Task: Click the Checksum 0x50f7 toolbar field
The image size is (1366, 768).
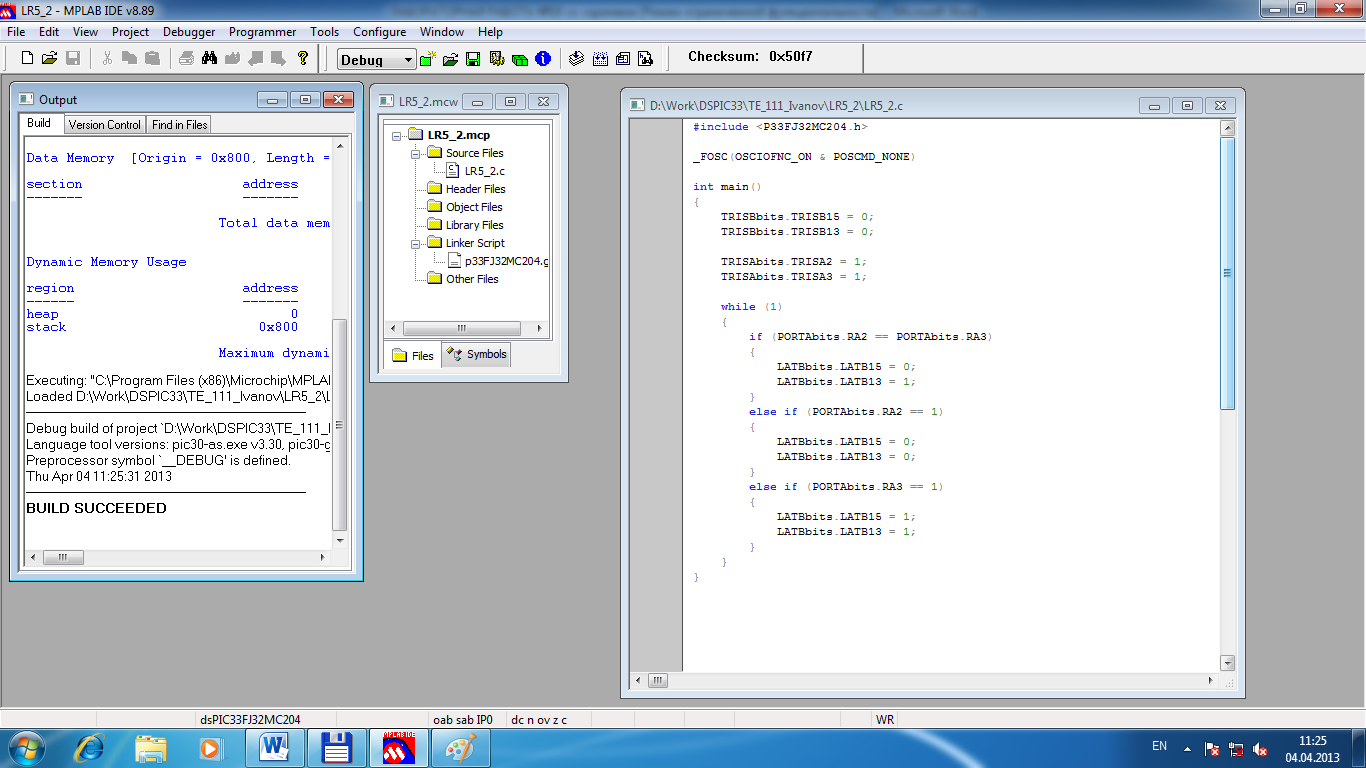Action: [x=750, y=56]
